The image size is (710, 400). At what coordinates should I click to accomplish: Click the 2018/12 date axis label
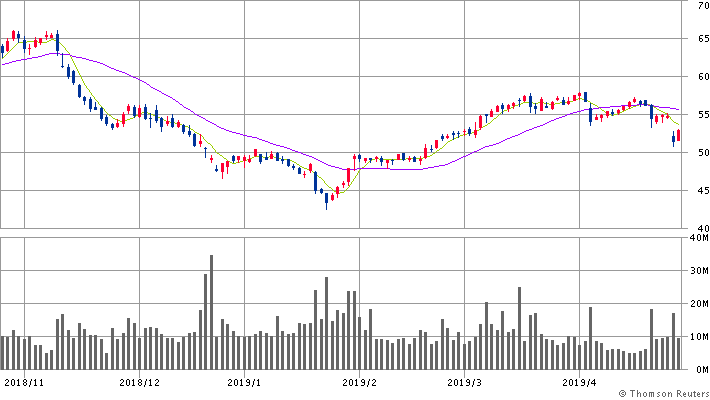coord(139,383)
